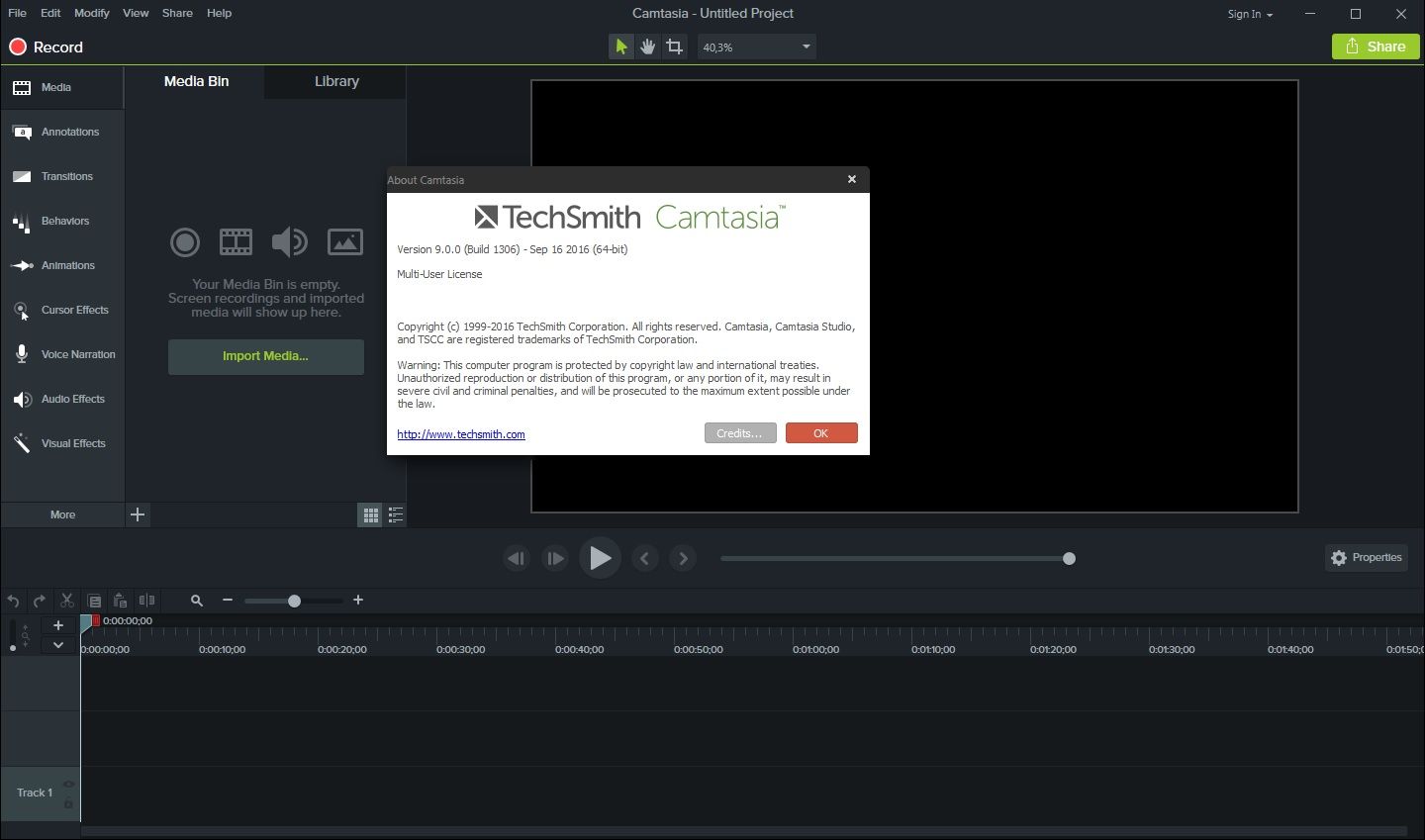Step back one frame
Screen dimensions: 1425x840
(x=516, y=559)
